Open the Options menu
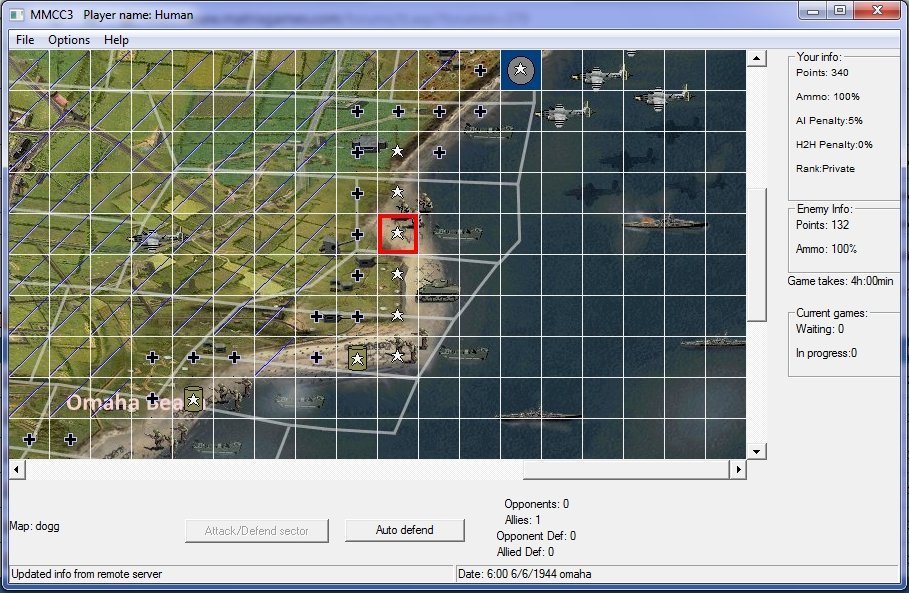Viewport: 909px width, 593px height. click(x=69, y=39)
